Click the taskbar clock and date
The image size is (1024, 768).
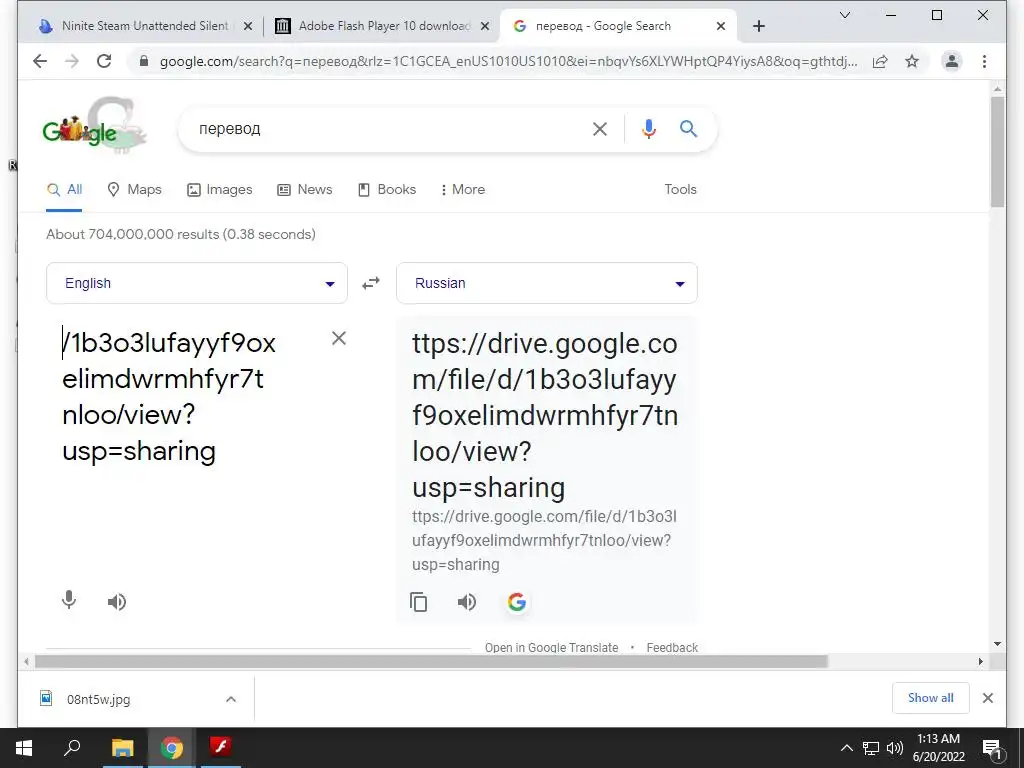pos(938,748)
